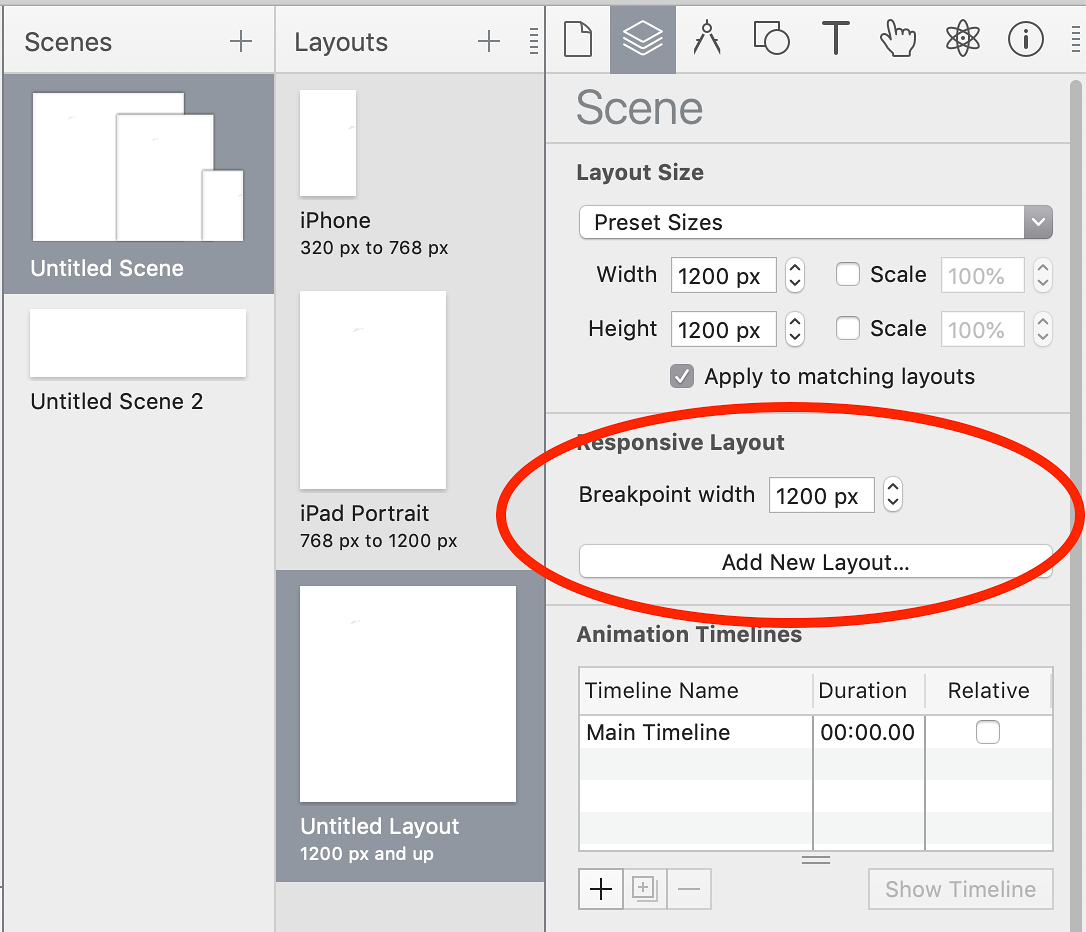Open the Physics inspector atom icon
The height and width of the screenshot is (932, 1086).
(x=962, y=38)
